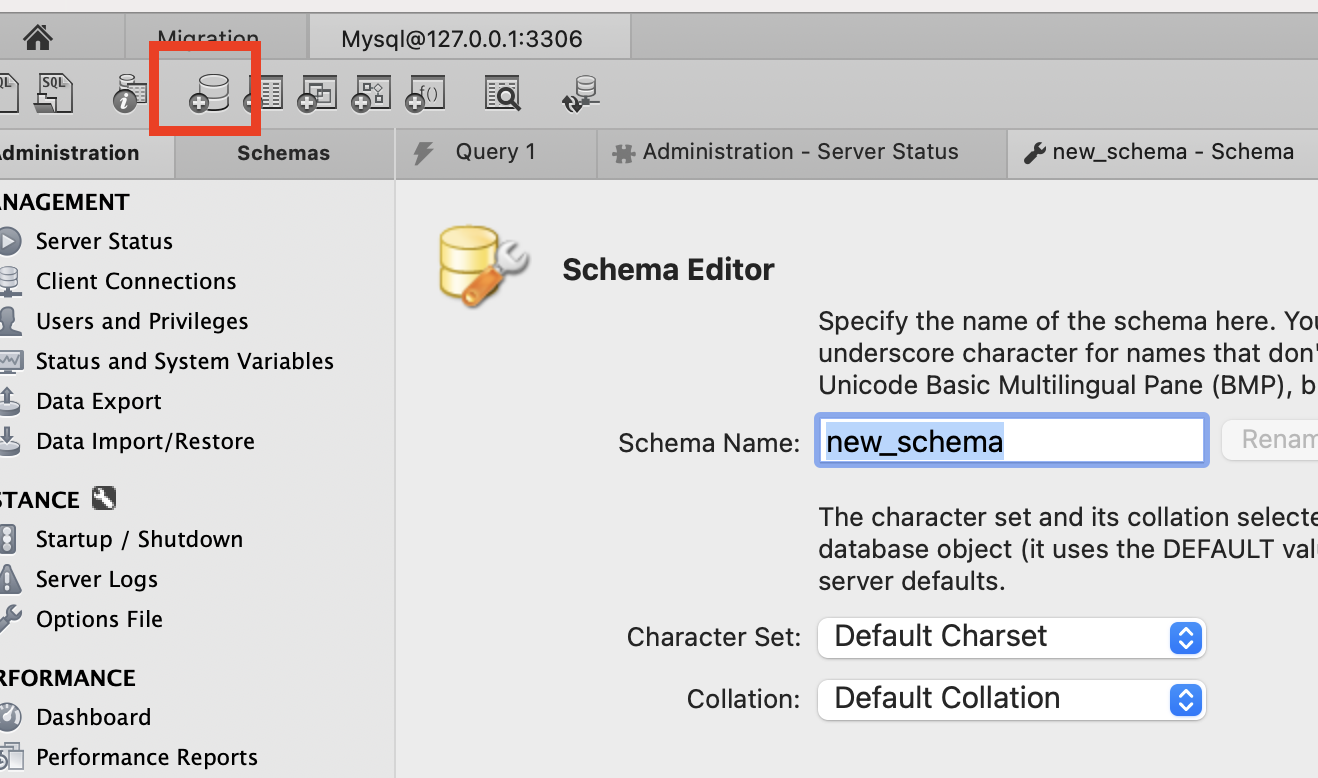Create a new view with the toolbar icon
Image resolution: width=1318 pixels, height=778 pixels.
(317, 94)
